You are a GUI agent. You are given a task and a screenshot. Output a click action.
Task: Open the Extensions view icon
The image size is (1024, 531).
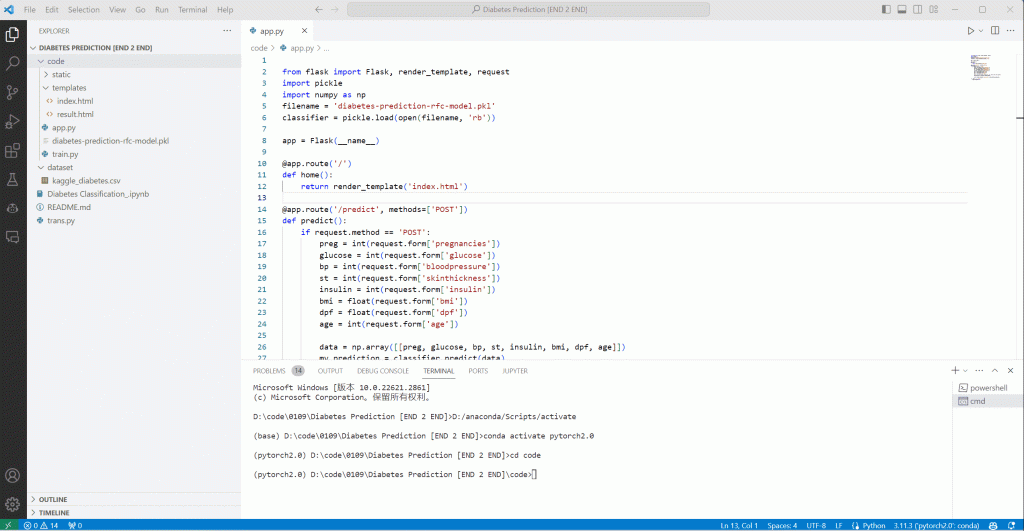tap(12, 151)
